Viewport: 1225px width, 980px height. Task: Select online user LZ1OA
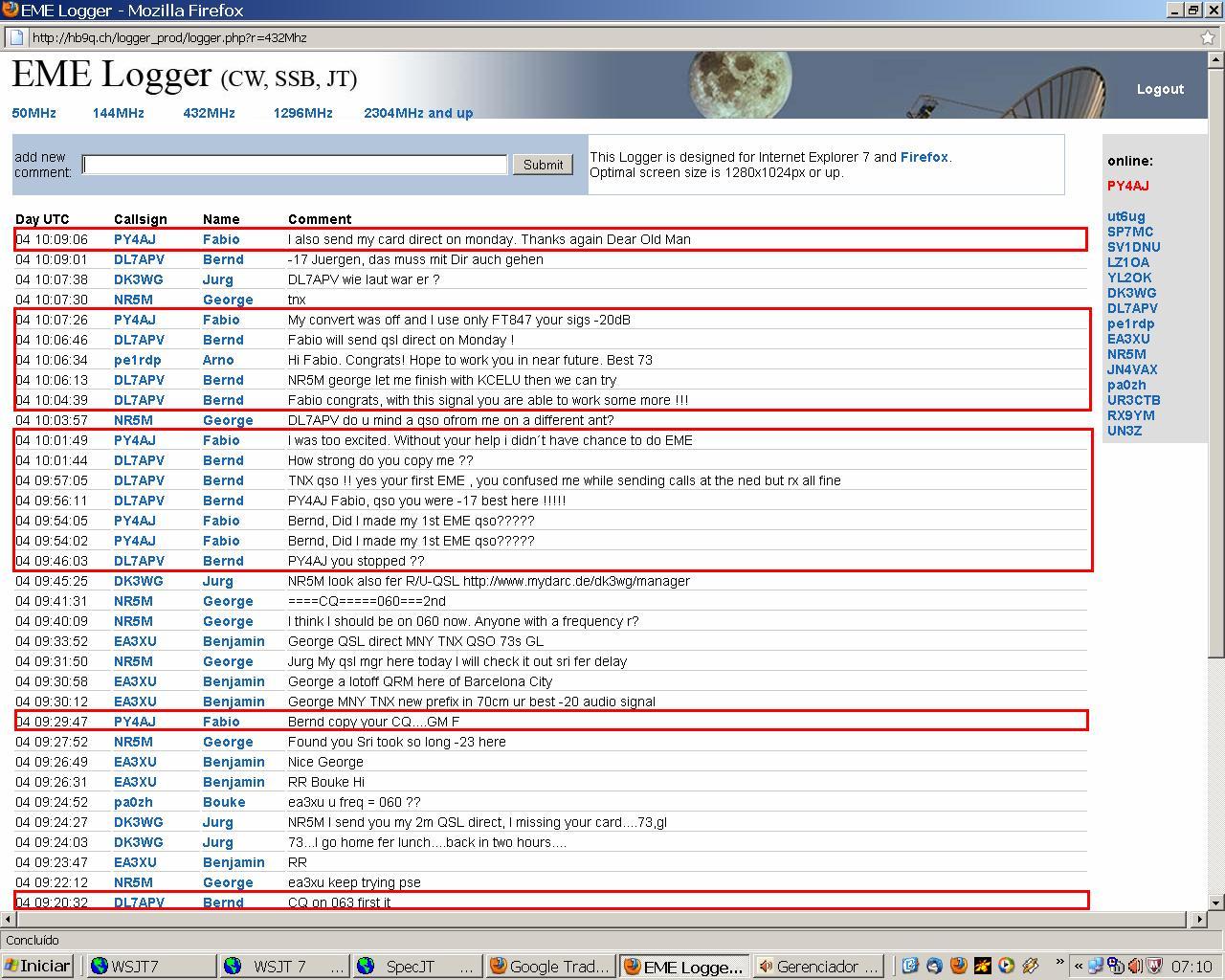[1128, 262]
